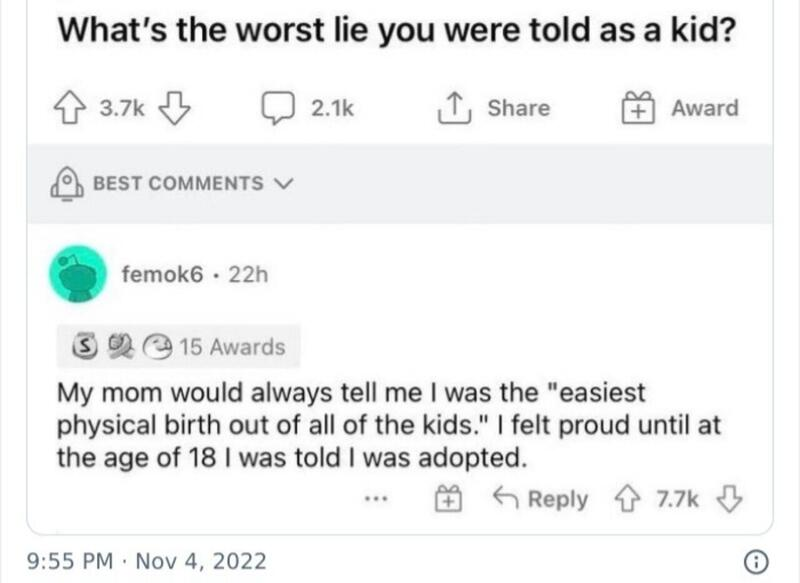Click the Share upload arrow icon
The image size is (800, 583).
[454, 108]
